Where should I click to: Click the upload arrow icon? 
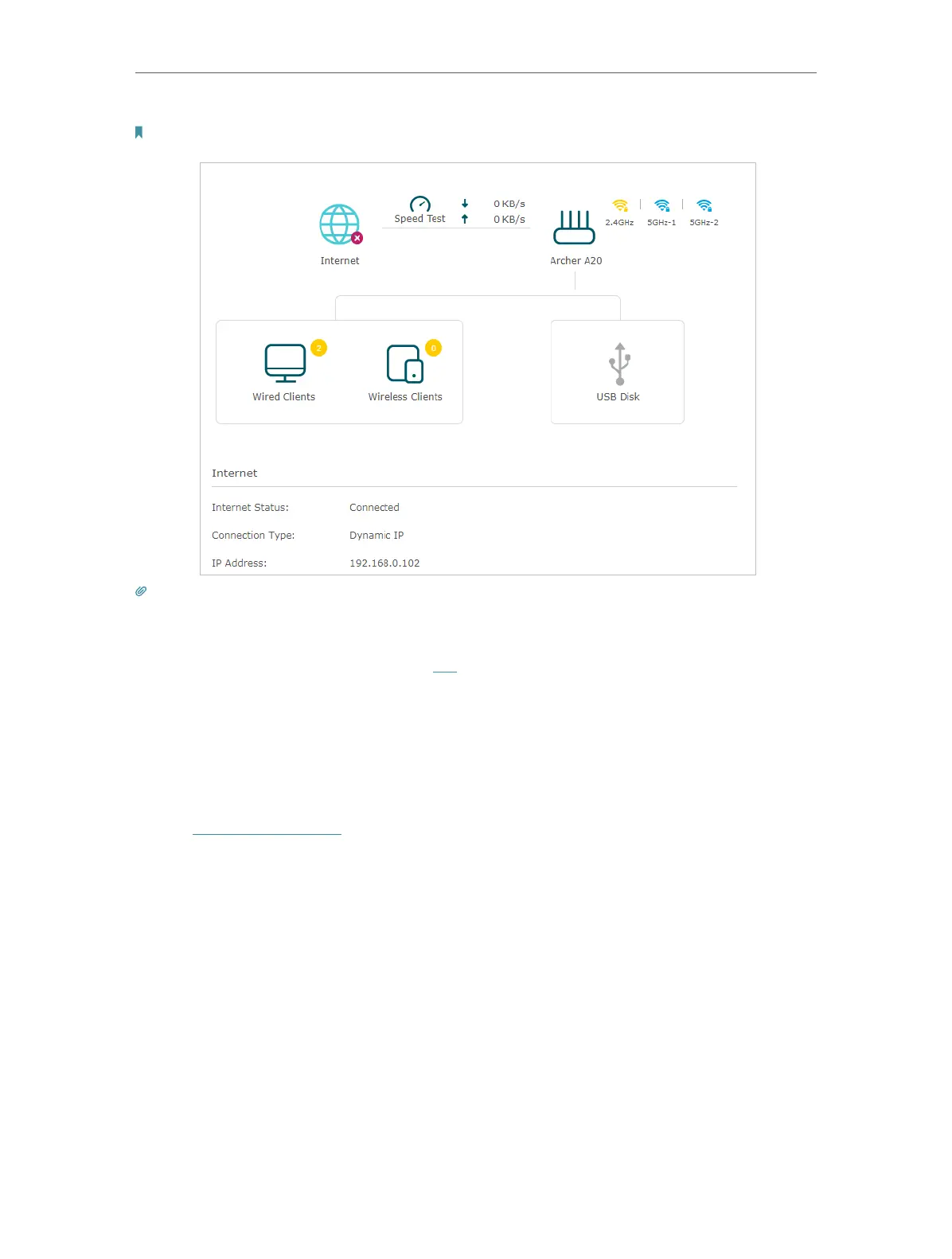point(465,219)
